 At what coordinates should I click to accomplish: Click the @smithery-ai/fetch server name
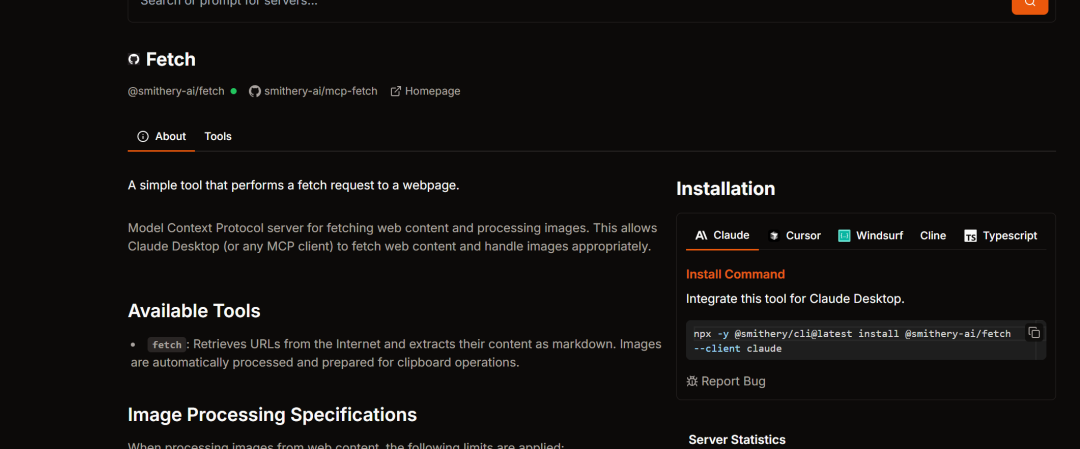tap(176, 91)
